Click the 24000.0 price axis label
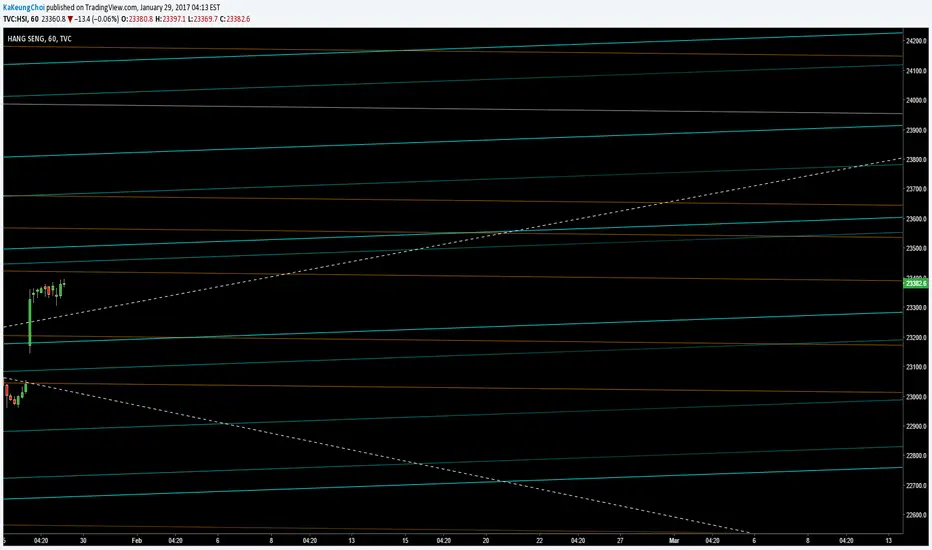 916,100
